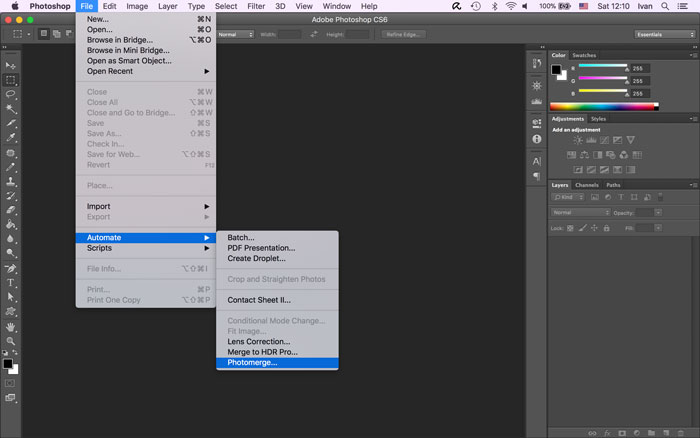Expand the Open Recent submenu
700x438 pixels.
tap(146, 71)
